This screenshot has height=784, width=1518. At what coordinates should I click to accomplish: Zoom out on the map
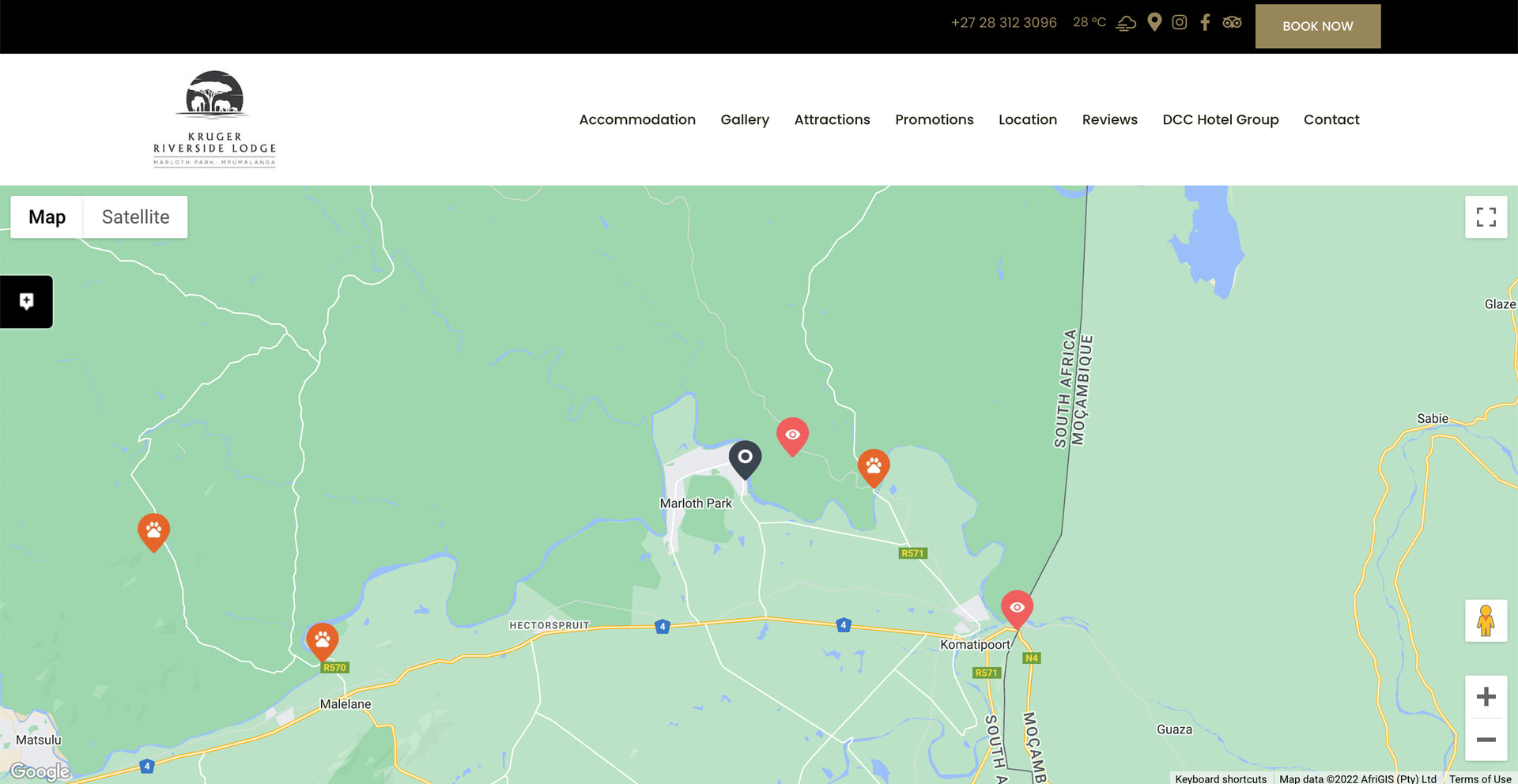(x=1486, y=740)
